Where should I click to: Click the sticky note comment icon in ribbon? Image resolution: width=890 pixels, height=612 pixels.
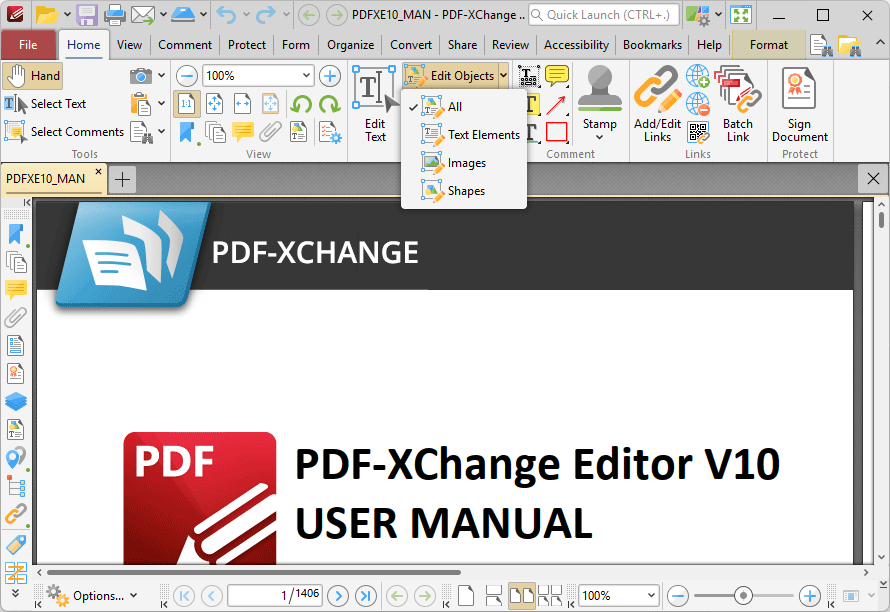pyautogui.click(x=557, y=76)
